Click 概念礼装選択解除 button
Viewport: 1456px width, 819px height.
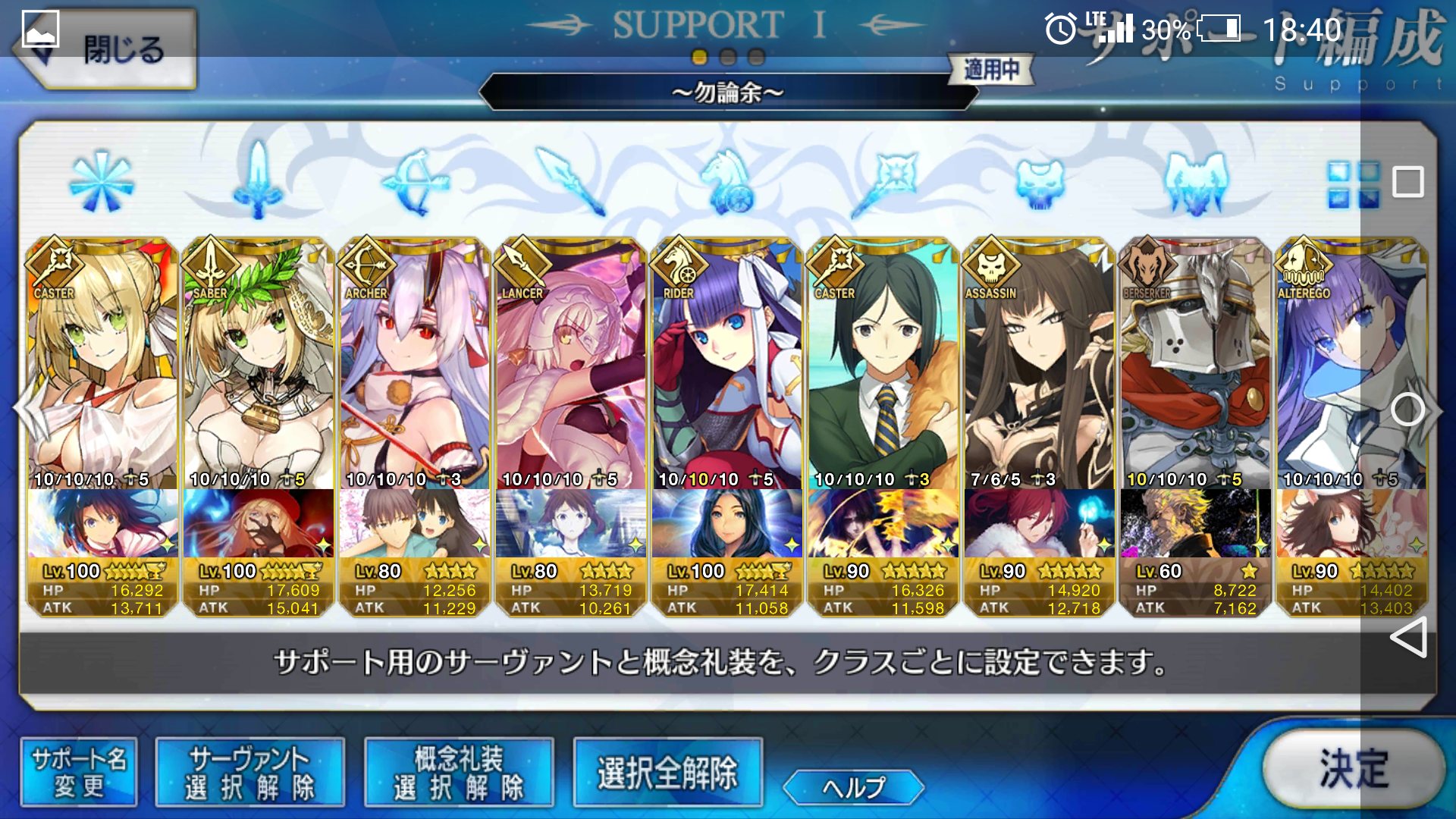[x=459, y=772]
